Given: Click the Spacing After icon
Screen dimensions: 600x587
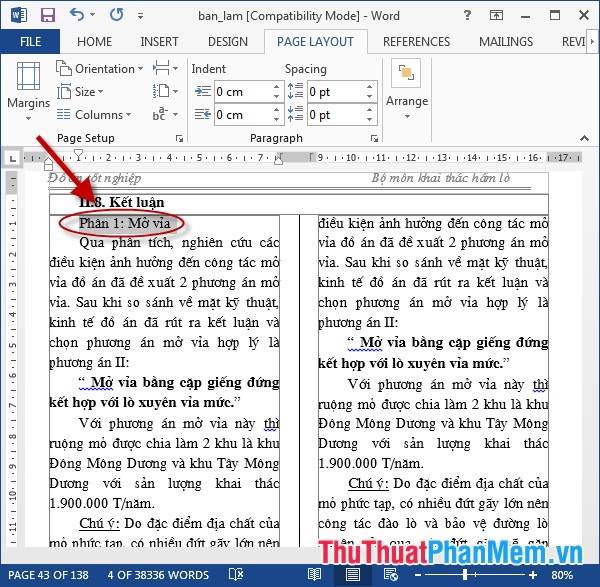Looking at the screenshot, I should coord(295,114).
